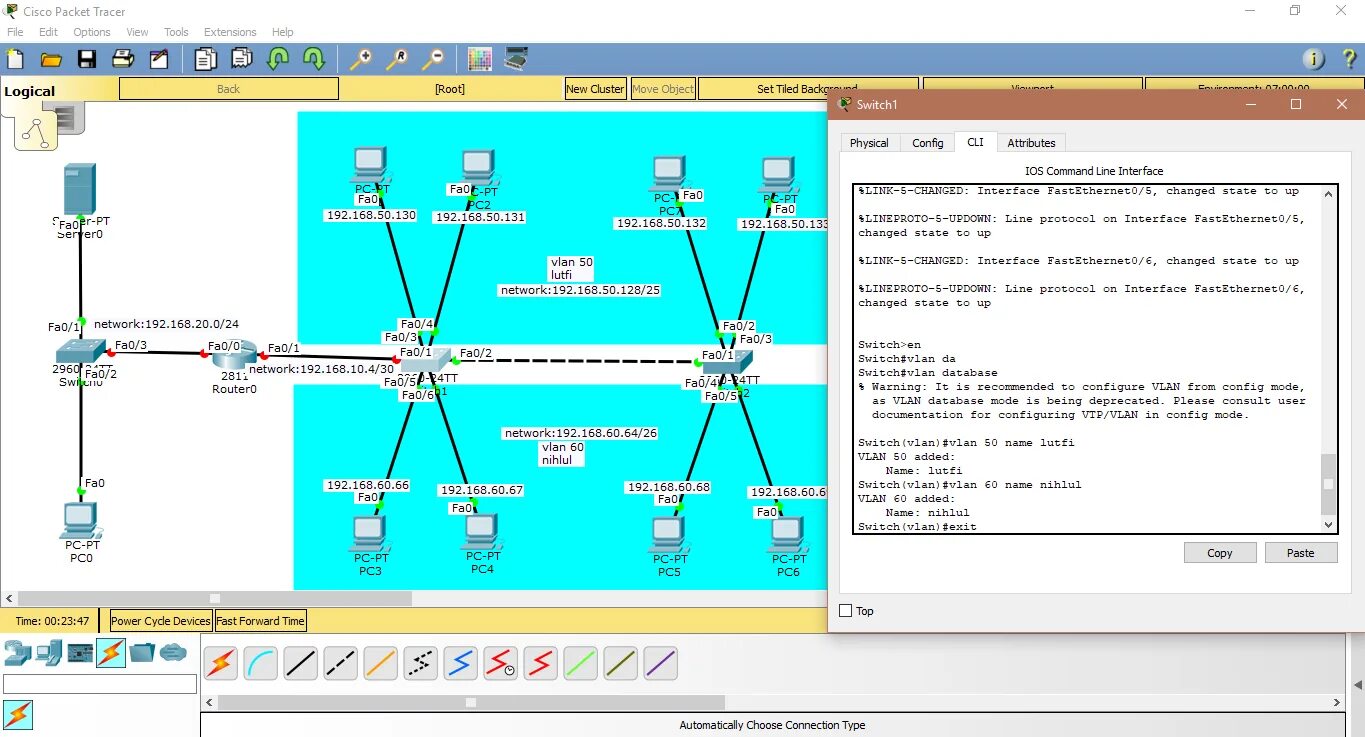Image resolution: width=1365 pixels, height=737 pixels.
Task: Choose the blue Coaxial cable
Action: pyautogui.click(x=461, y=664)
